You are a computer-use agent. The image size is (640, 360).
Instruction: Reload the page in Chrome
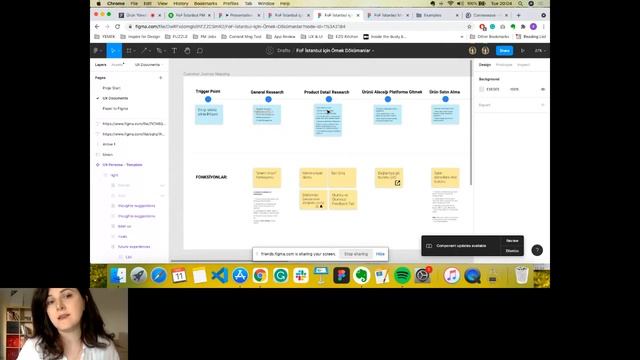point(118,27)
